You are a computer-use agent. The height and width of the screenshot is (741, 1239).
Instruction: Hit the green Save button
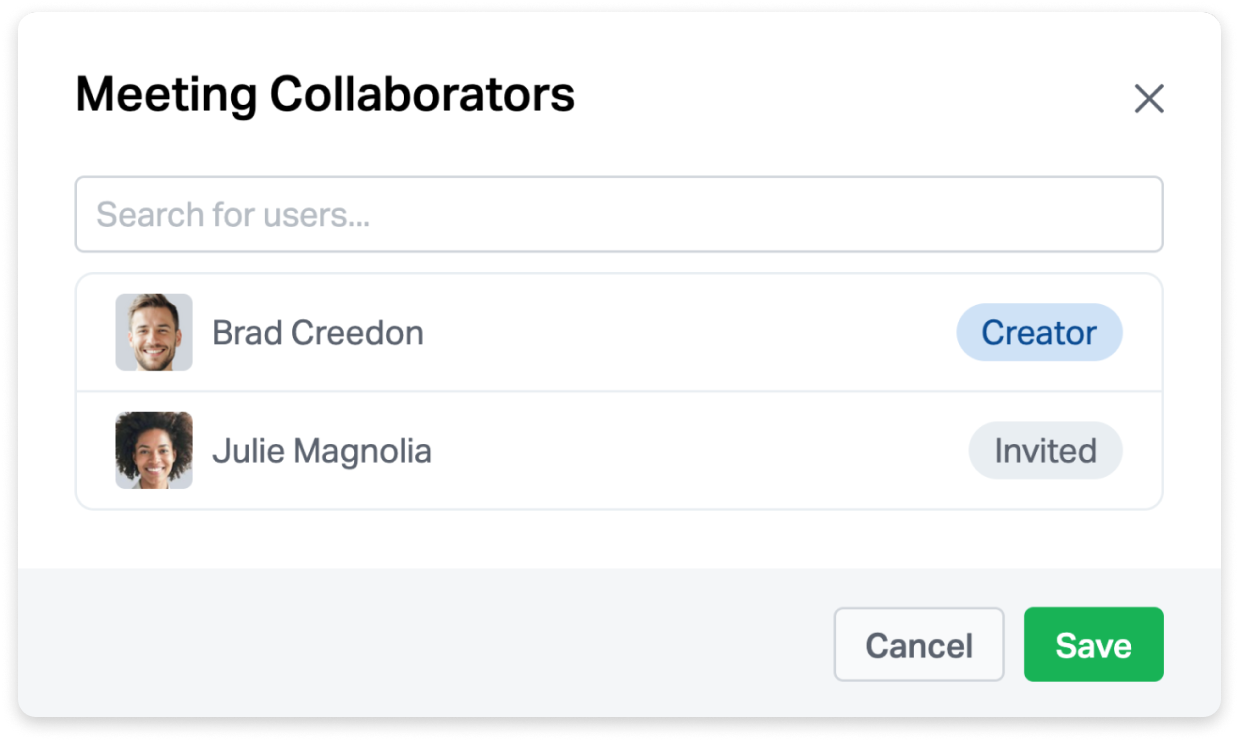1093,645
